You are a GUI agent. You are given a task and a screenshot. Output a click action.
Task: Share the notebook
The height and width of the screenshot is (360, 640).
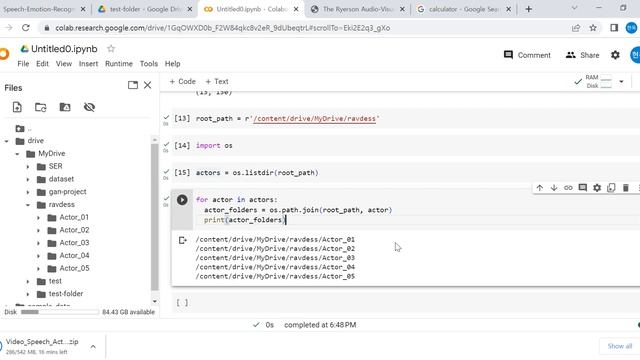582,55
